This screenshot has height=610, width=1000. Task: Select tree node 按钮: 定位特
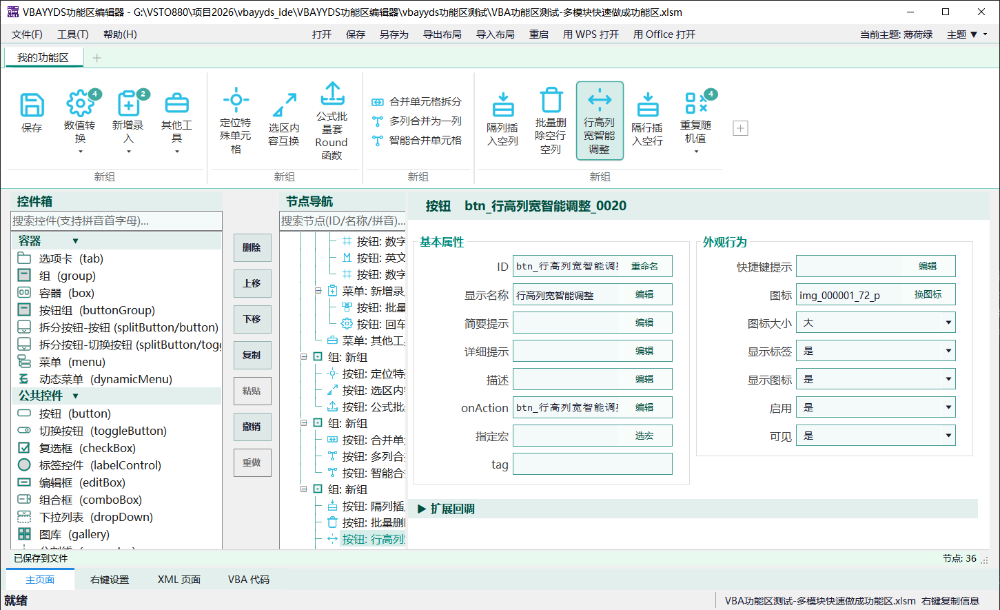coord(366,374)
